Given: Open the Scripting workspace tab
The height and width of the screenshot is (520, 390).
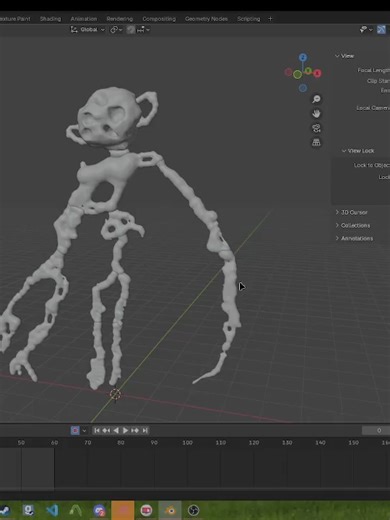Looking at the screenshot, I should (249, 19).
